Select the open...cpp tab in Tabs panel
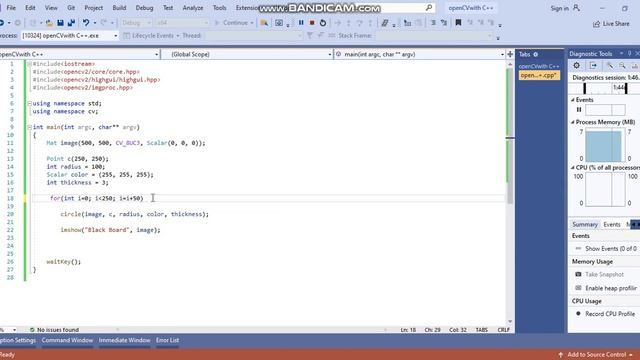Viewport: 640px width, 360px height. (539, 76)
